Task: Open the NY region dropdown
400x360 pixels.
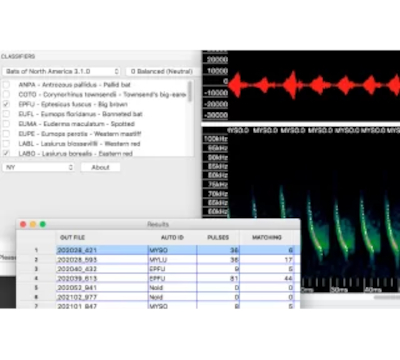Action: click(38, 167)
